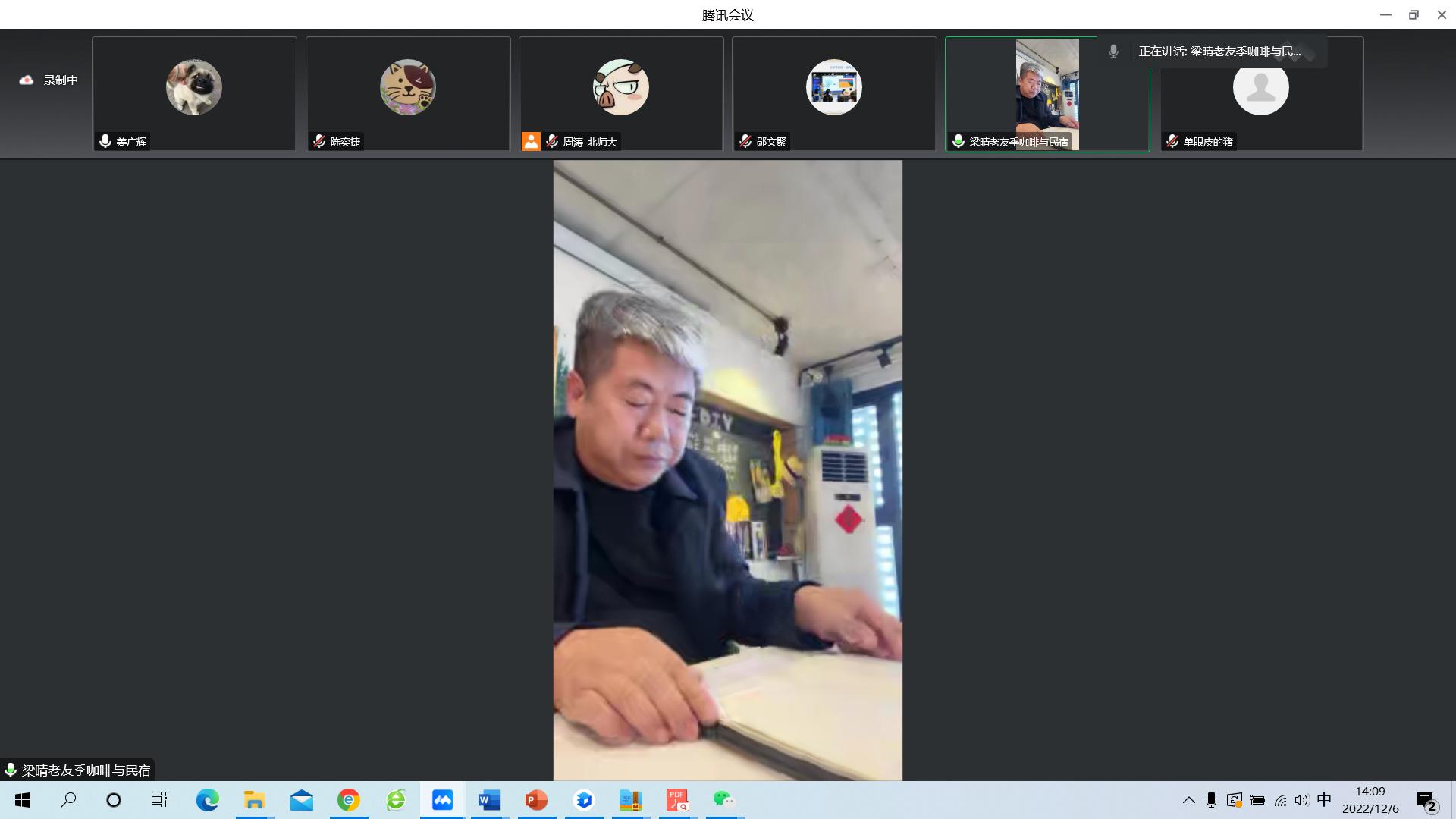Click muted mic icon next to 陈奕捷
Image resolution: width=1456 pixels, height=819 pixels.
coord(319,141)
